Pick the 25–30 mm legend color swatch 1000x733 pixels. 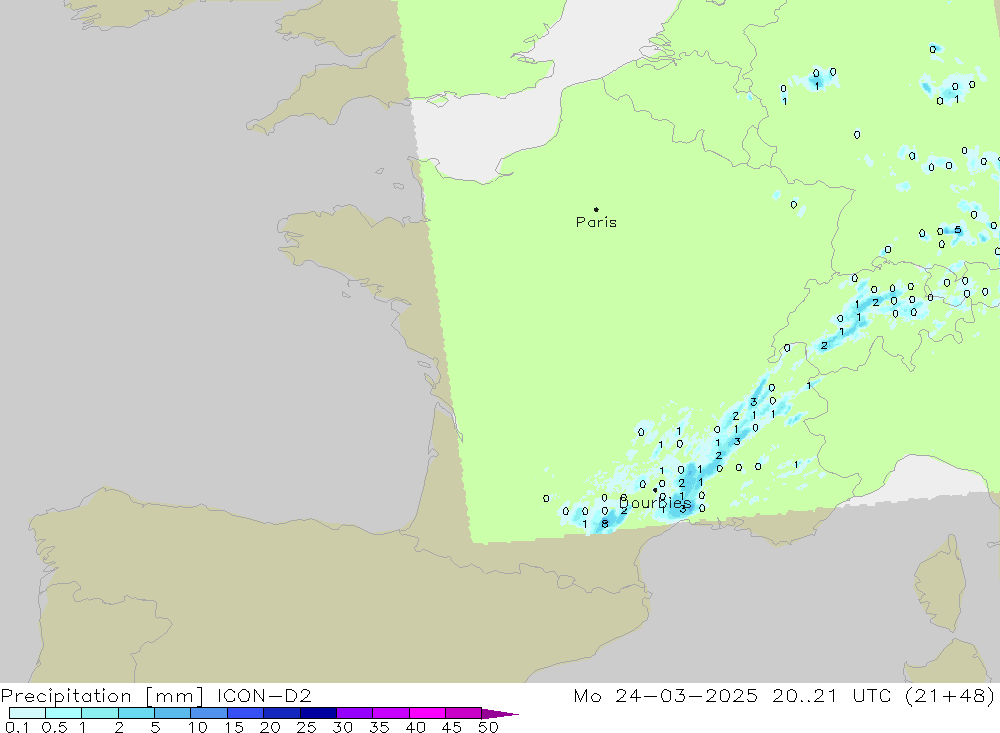pos(318,713)
